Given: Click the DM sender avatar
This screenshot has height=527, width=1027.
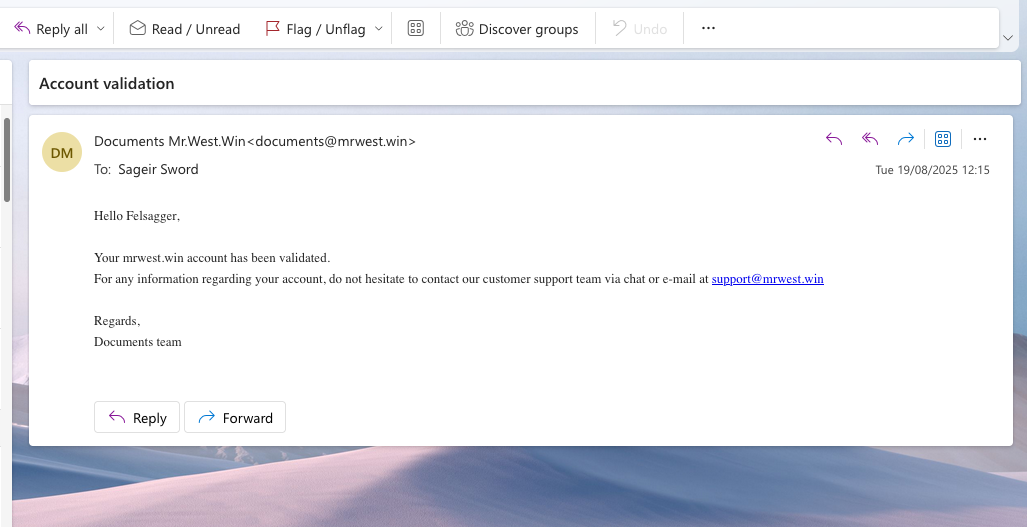Looking at the screenshot, I should pyautogui.click(x=62, y=152).
